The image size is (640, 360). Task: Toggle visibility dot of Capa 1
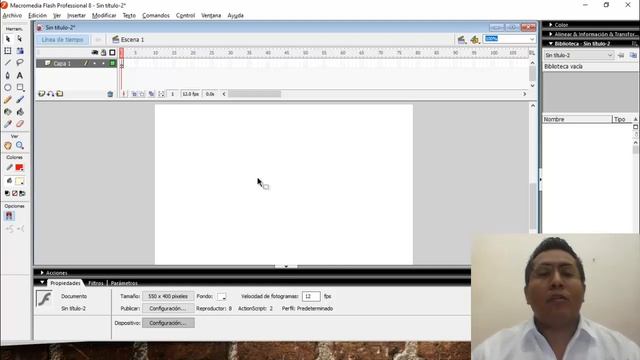pos(95,63)
